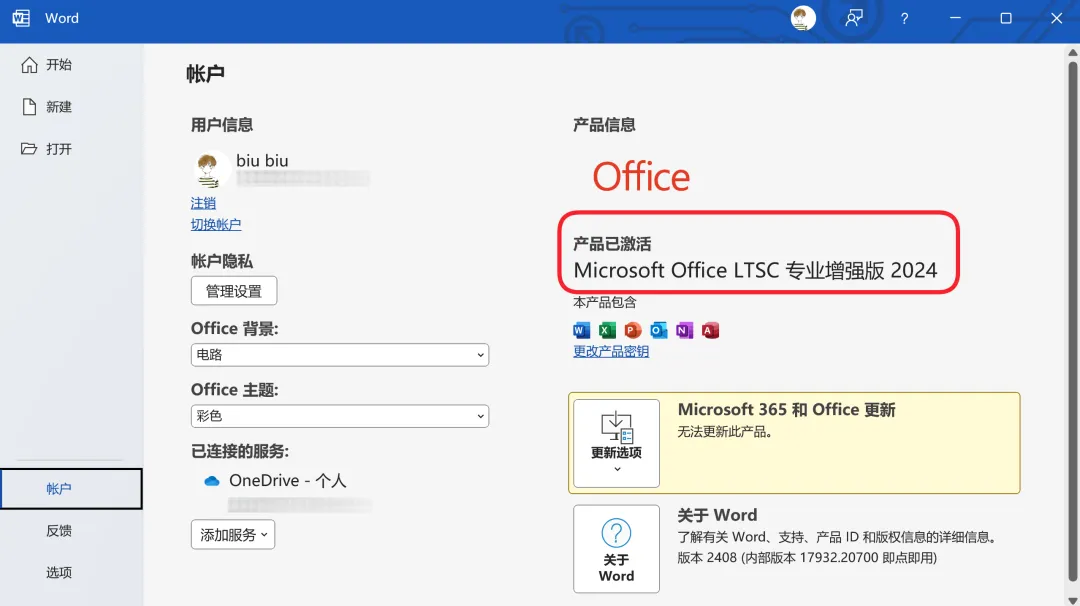Click the 无法更新此产品 message

(725, 432)
